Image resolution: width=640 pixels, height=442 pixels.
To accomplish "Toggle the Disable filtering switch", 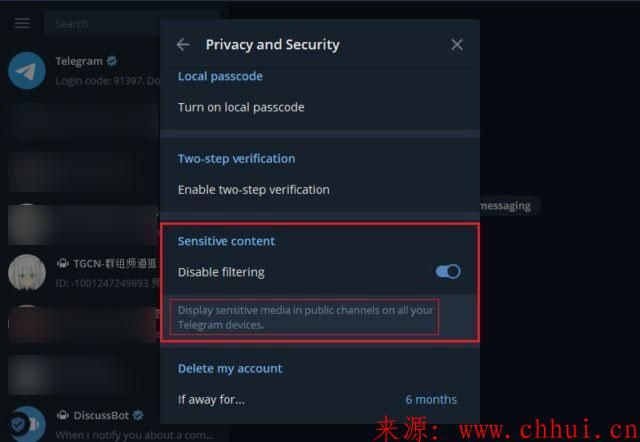I will pyautogui.click(x=448, y=272).
